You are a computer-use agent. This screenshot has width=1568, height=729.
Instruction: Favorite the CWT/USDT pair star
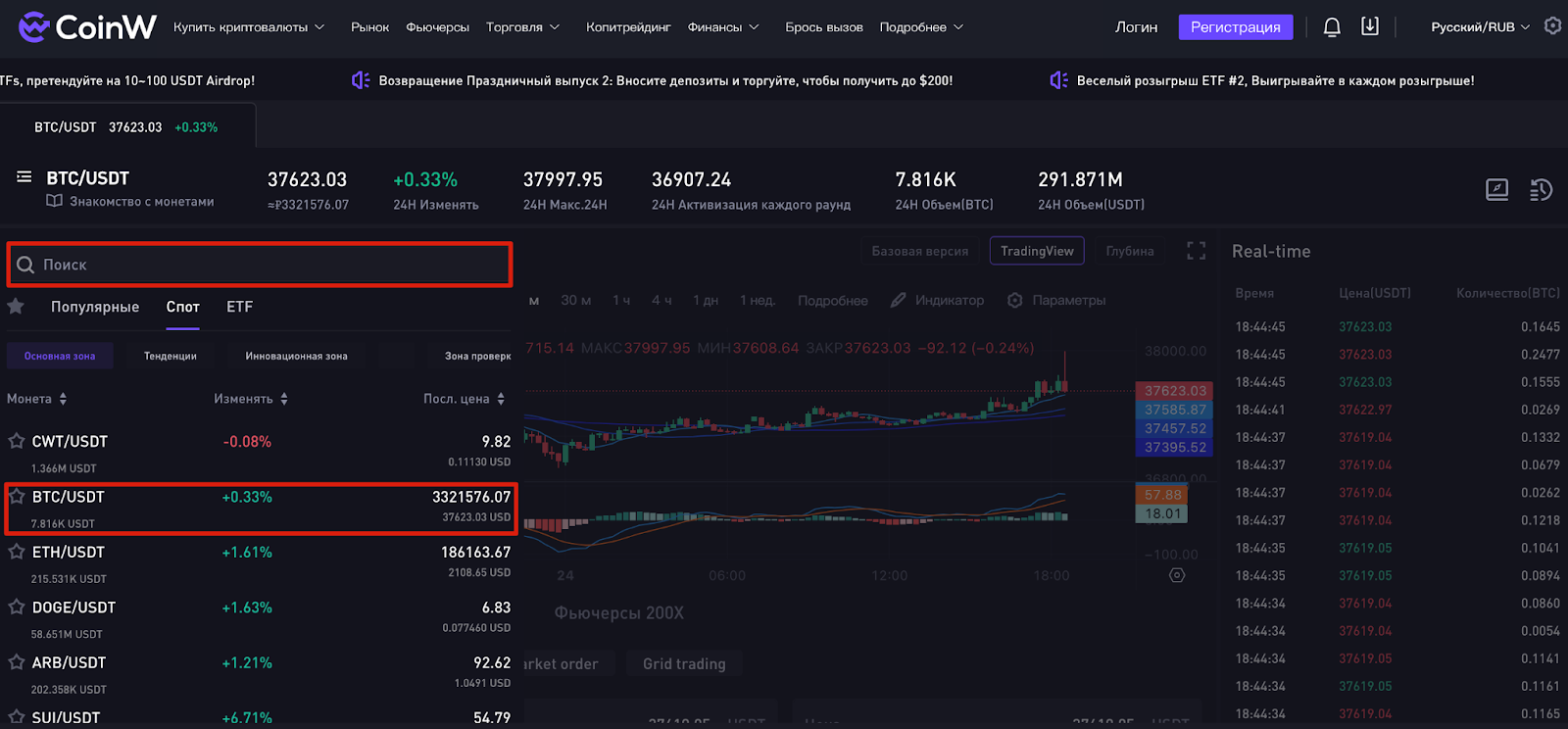[17, 441]
